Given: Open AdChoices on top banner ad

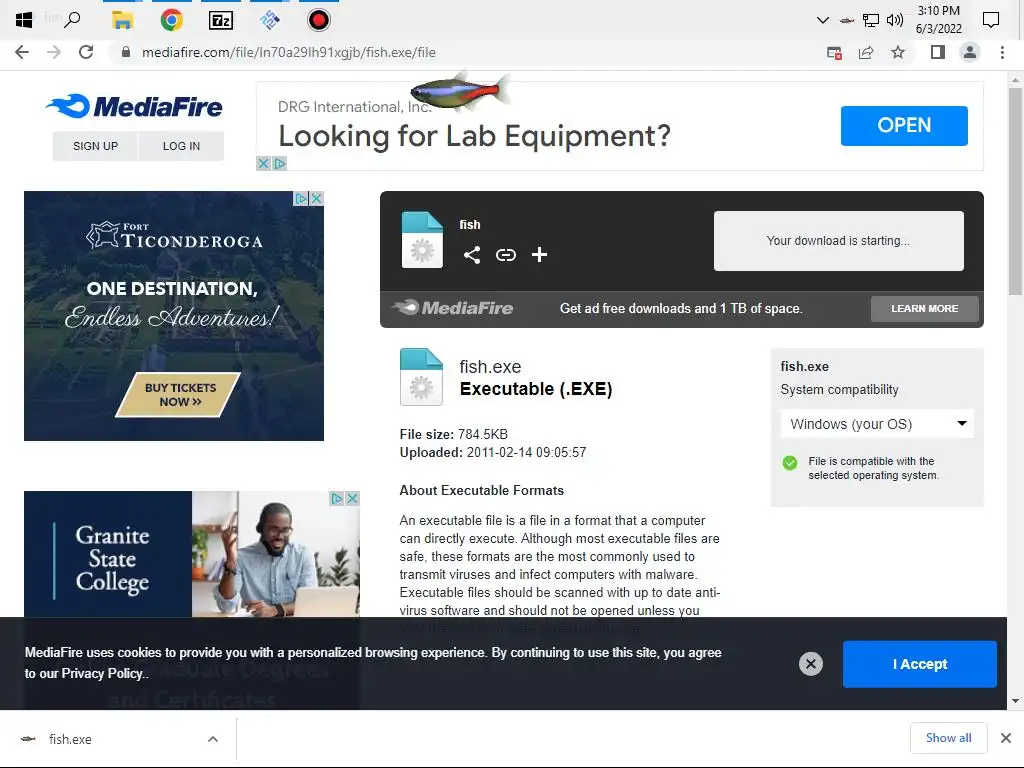Looking at the screenshot, I should point(280,163).
